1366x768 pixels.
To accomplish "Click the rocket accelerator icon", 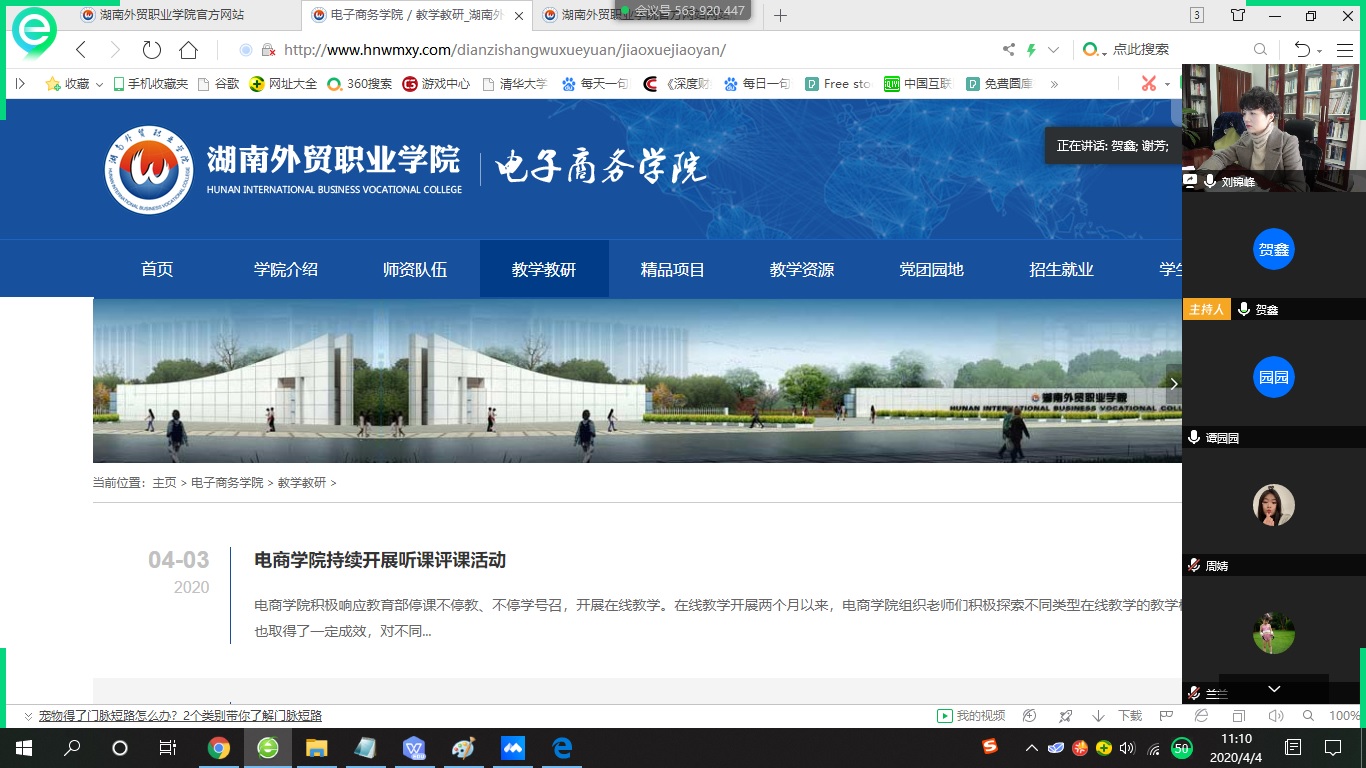I will pos(1066,716).
